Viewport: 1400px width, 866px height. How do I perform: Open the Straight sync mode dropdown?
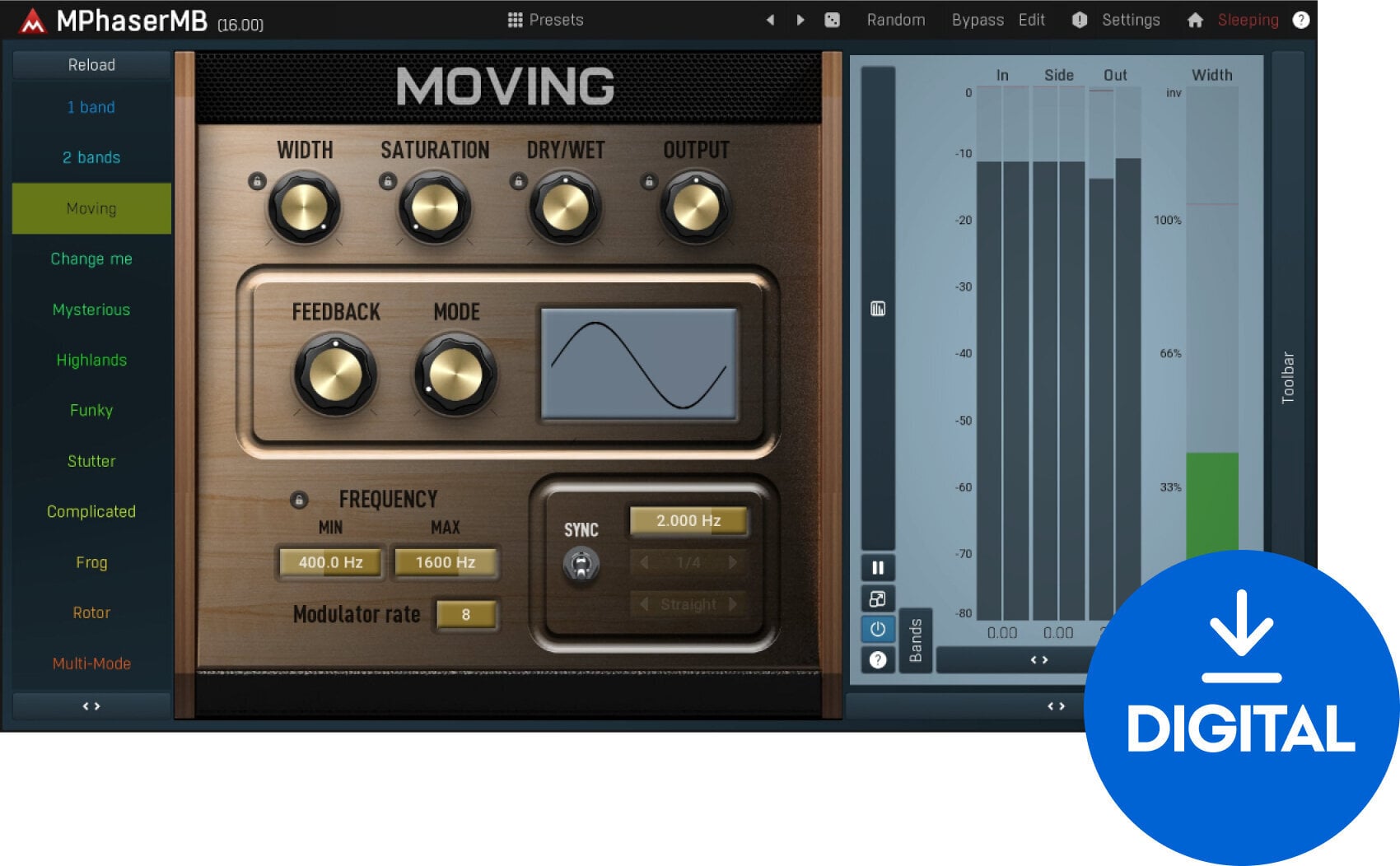tap(688, 604)
